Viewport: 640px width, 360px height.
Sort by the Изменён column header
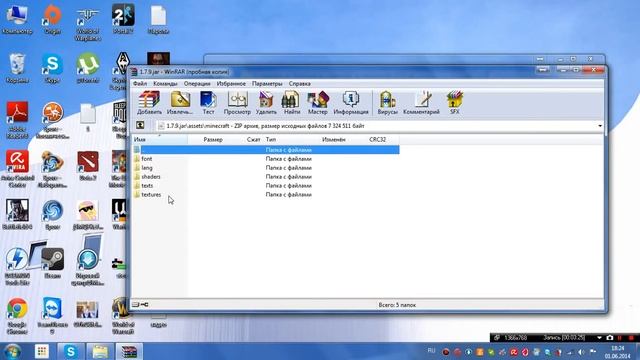[x=333, y=140]
